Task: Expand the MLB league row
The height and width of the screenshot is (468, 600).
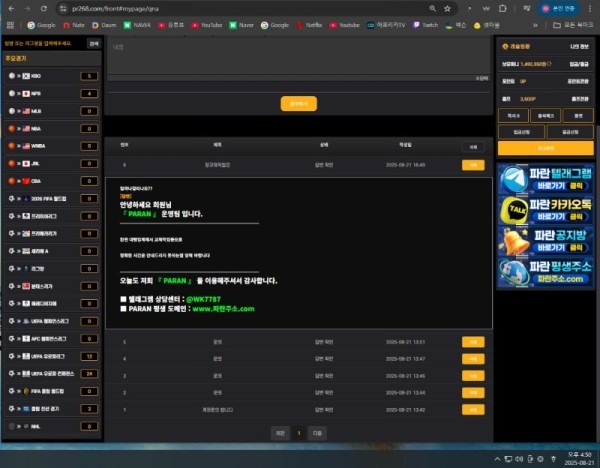Action: pyautogui.click(x=40, y=110)
